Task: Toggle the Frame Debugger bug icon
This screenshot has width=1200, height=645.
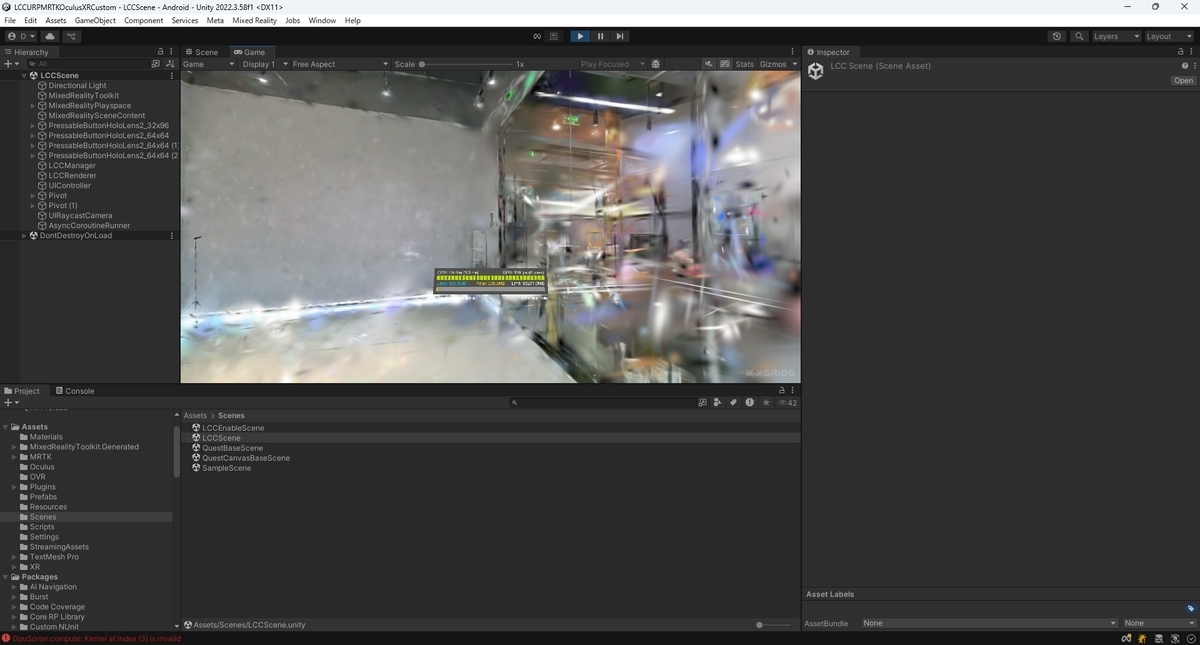Action: click(x=656, y=64)
